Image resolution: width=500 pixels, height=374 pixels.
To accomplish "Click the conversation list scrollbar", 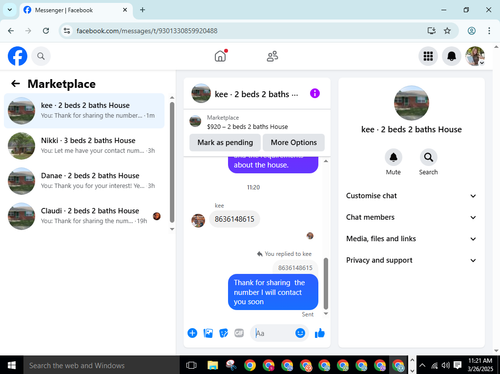I will click(172, 162).
